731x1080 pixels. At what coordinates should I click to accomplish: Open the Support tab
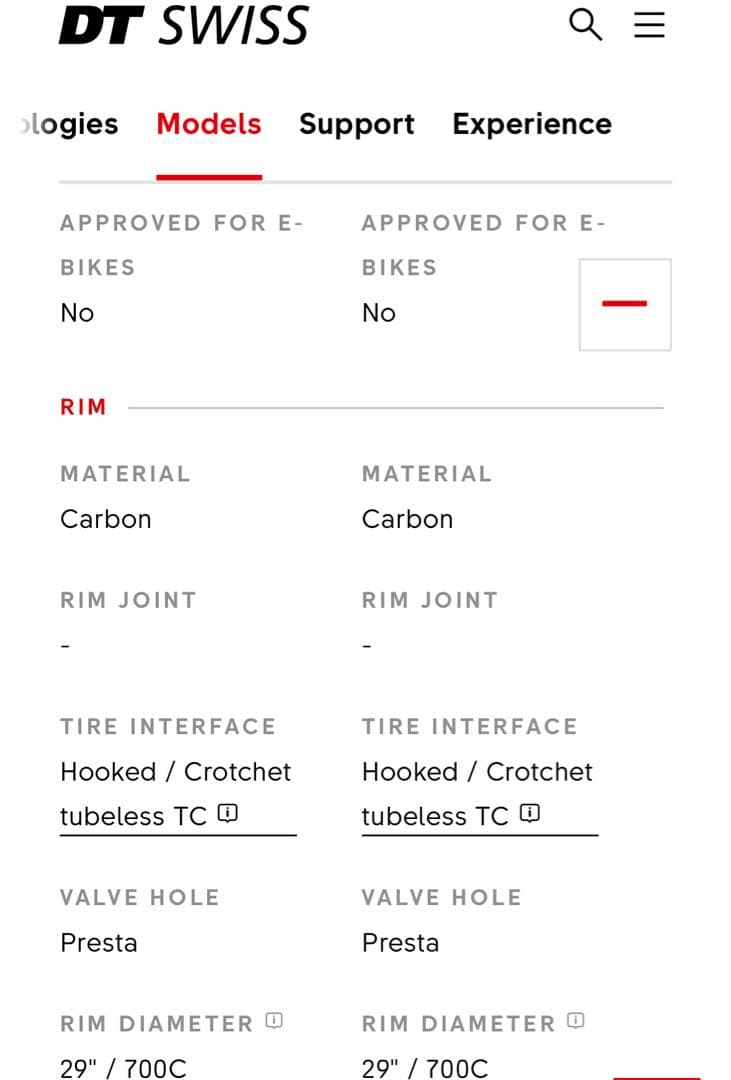356,124
